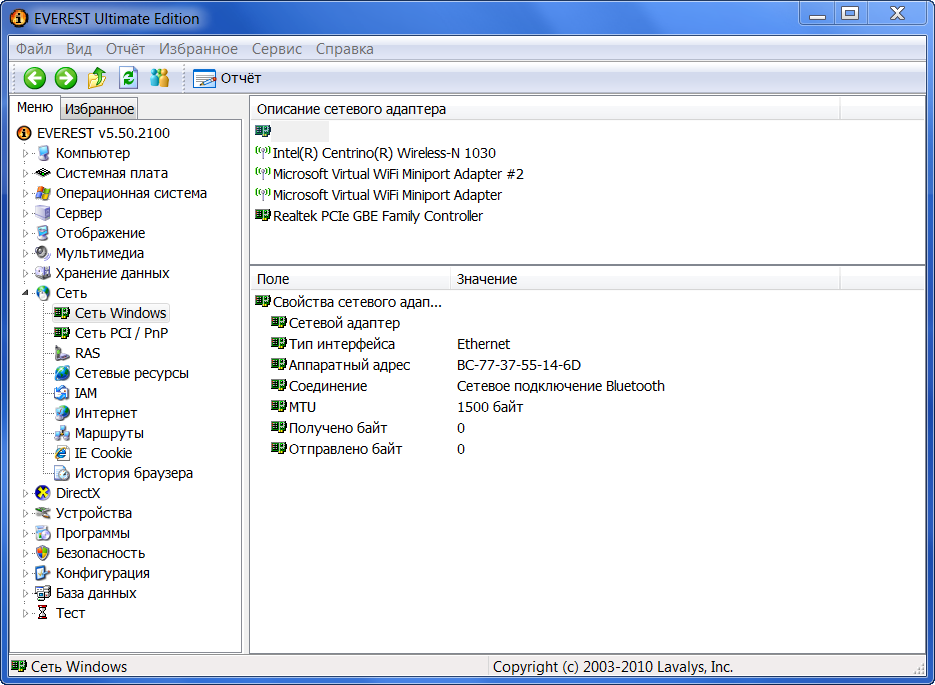Open the Сервис menu

[x=277, y=49]
